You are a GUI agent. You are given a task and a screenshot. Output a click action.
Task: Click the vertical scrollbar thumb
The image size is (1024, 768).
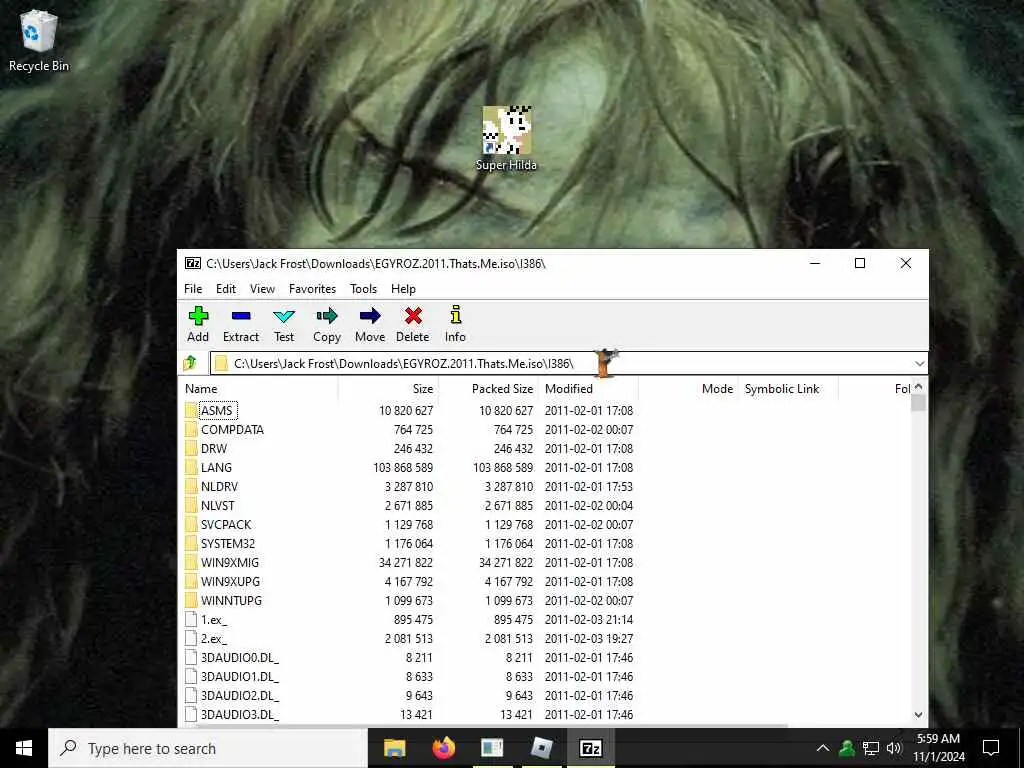[918, 403]
